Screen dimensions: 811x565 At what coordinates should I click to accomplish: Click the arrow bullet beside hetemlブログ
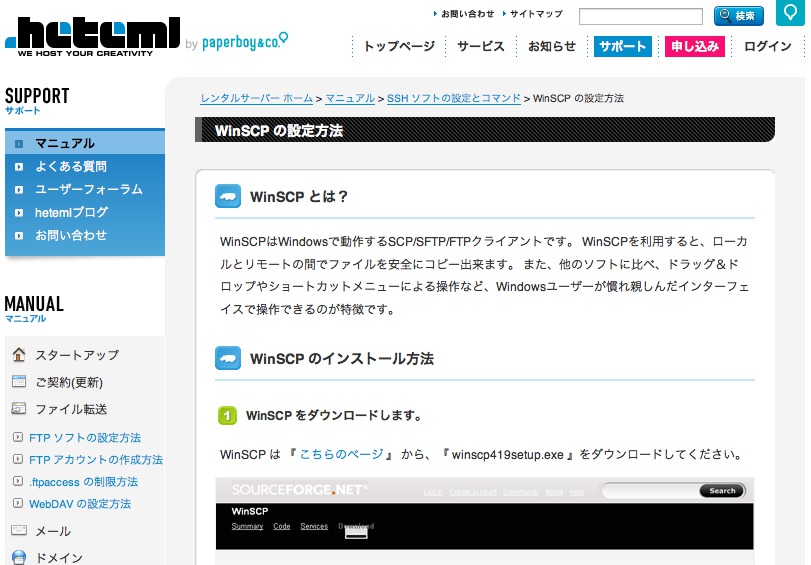pos(19,213)
